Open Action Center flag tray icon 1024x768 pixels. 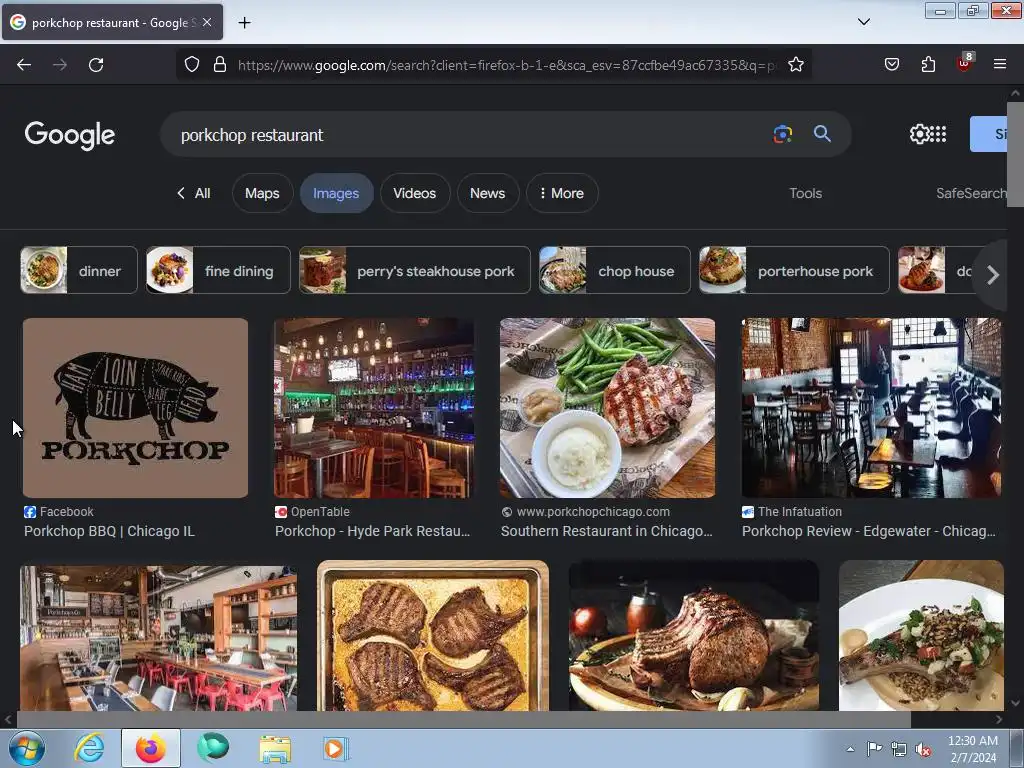coord(874,749)
